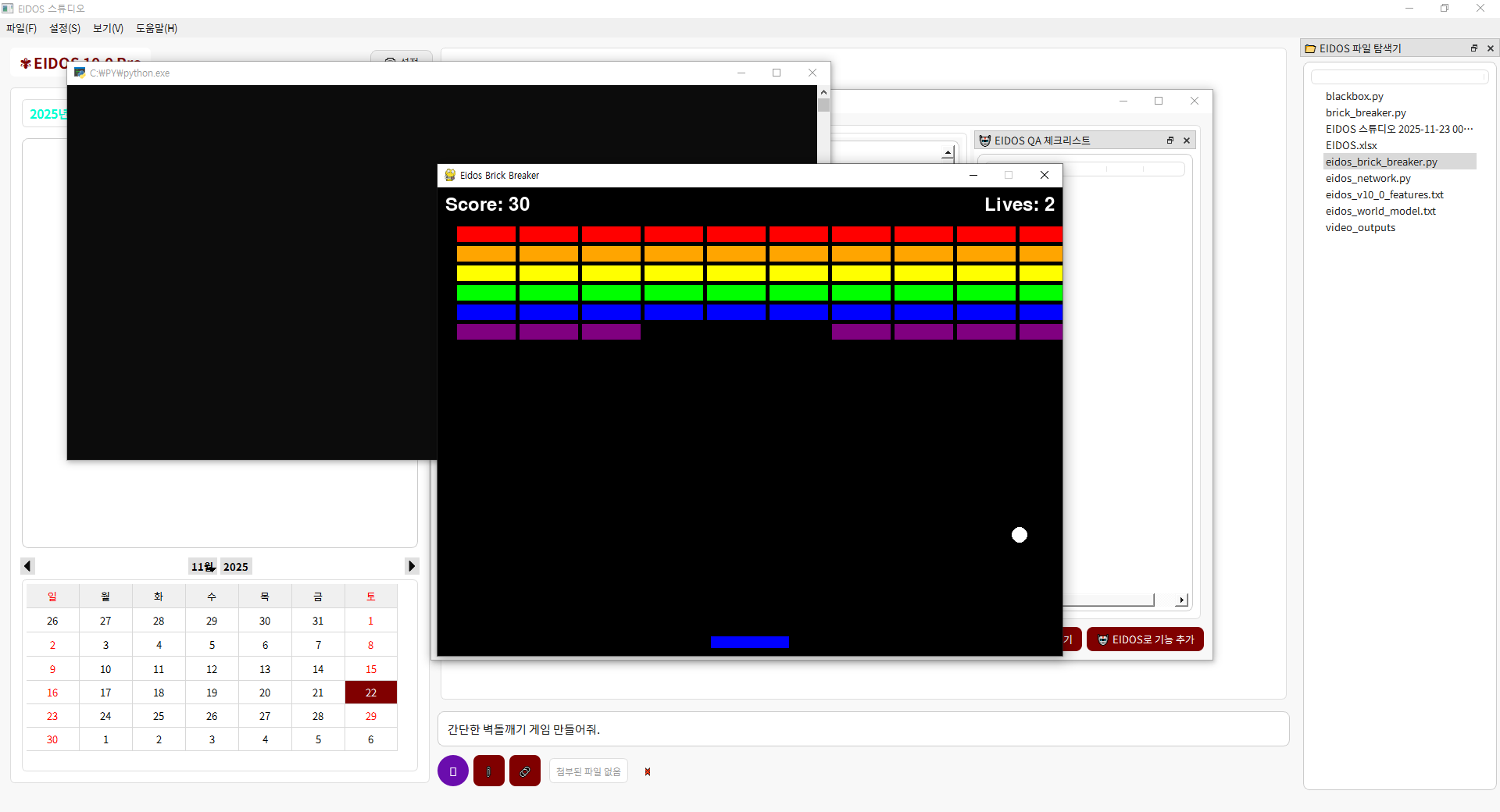The image size is (1500, 812).
Task: Click the chat message input field
Action: 859,729
